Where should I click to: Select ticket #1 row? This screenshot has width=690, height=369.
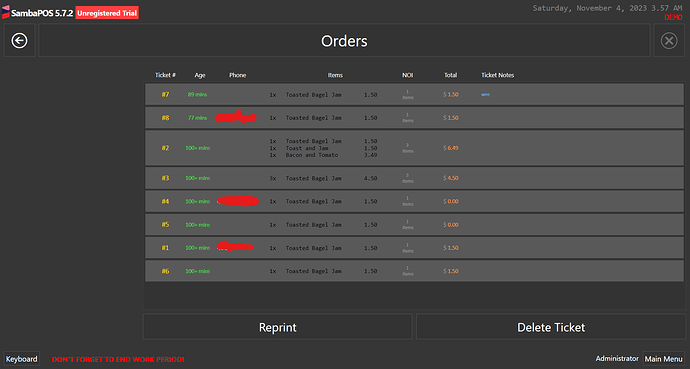click(x=415, y=248)
